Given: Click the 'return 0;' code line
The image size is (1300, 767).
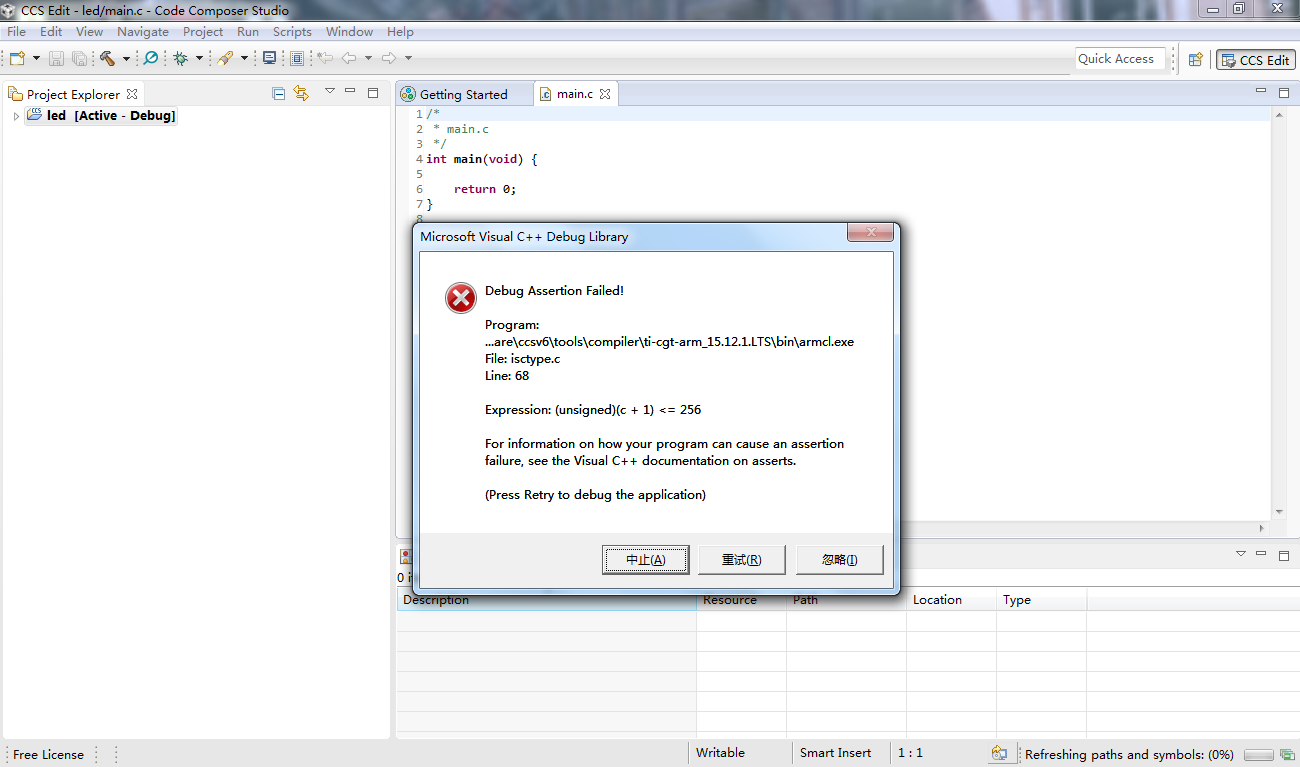Looking at the screenshot, I should [x=485, y=189].
